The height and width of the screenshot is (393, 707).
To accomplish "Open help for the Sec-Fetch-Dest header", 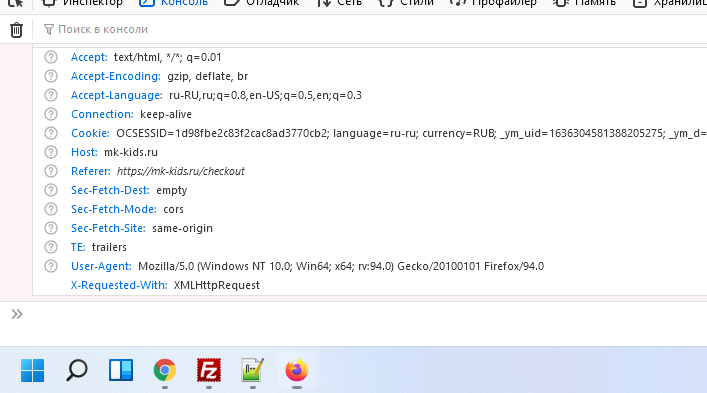I will pyautogui.click(x=51, y=190).
